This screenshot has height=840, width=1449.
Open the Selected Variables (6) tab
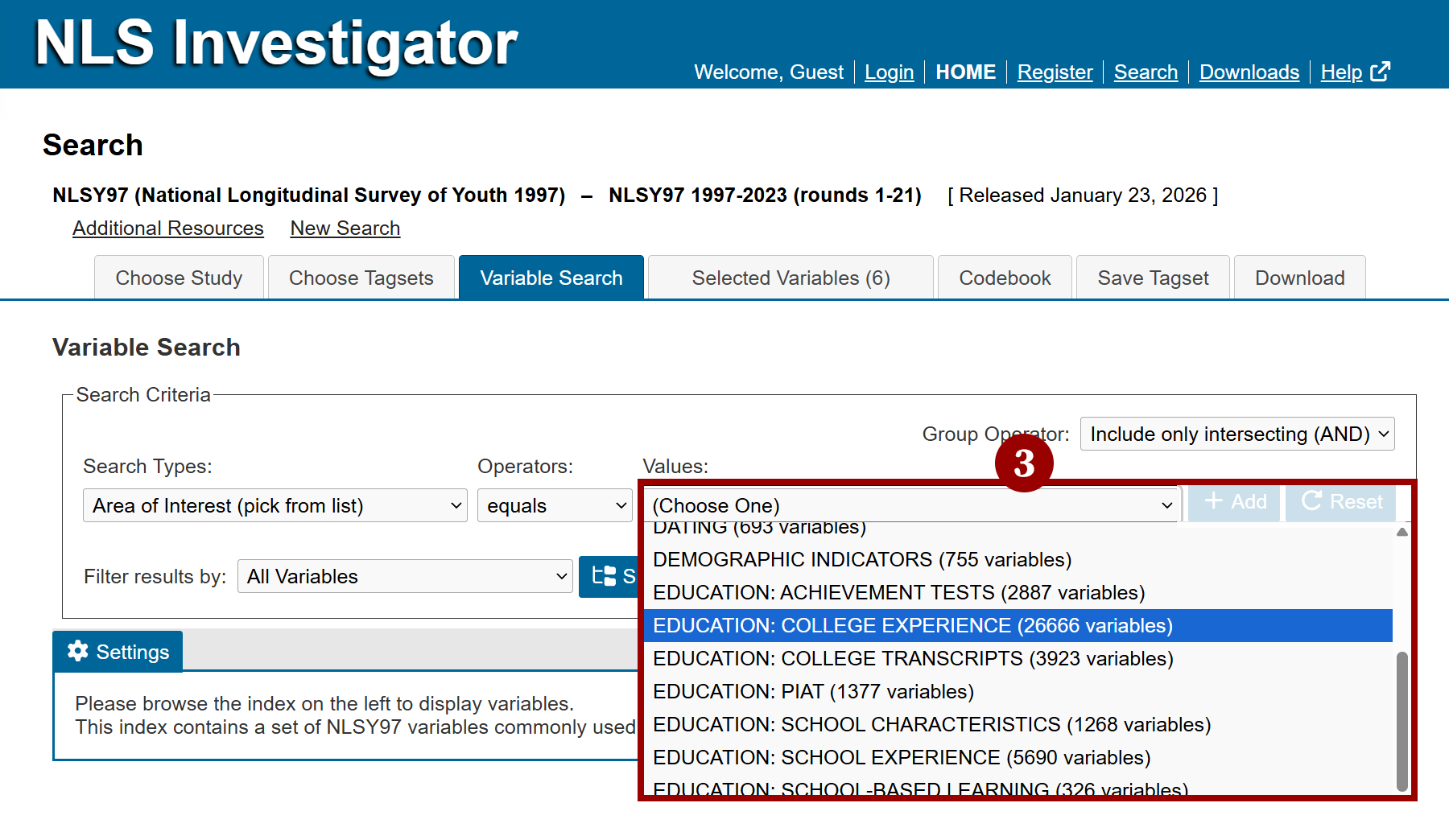(x=791, y=278)
